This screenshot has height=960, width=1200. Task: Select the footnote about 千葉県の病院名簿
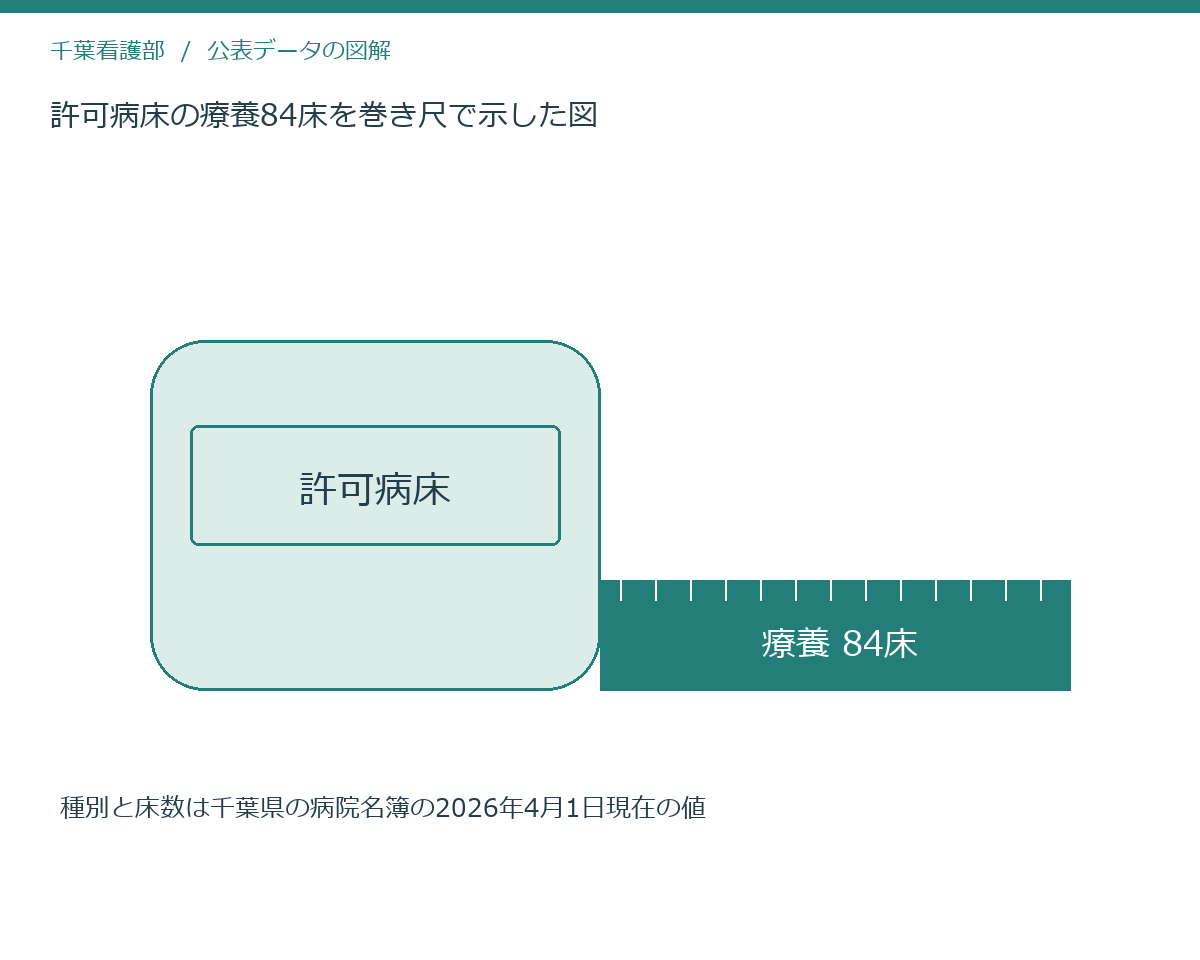point(383,807)
